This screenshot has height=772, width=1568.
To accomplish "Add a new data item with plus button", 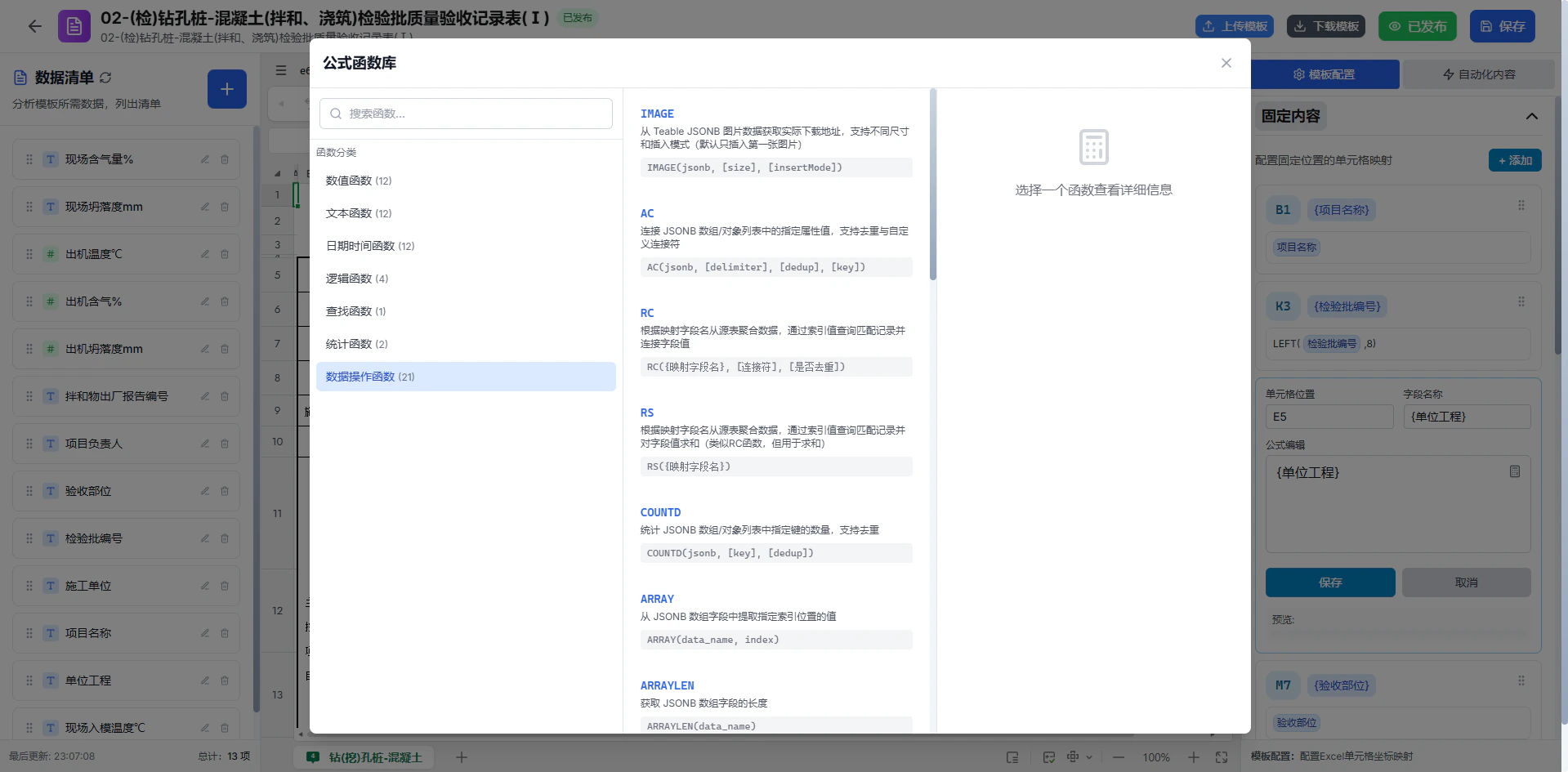I will 227,89.
